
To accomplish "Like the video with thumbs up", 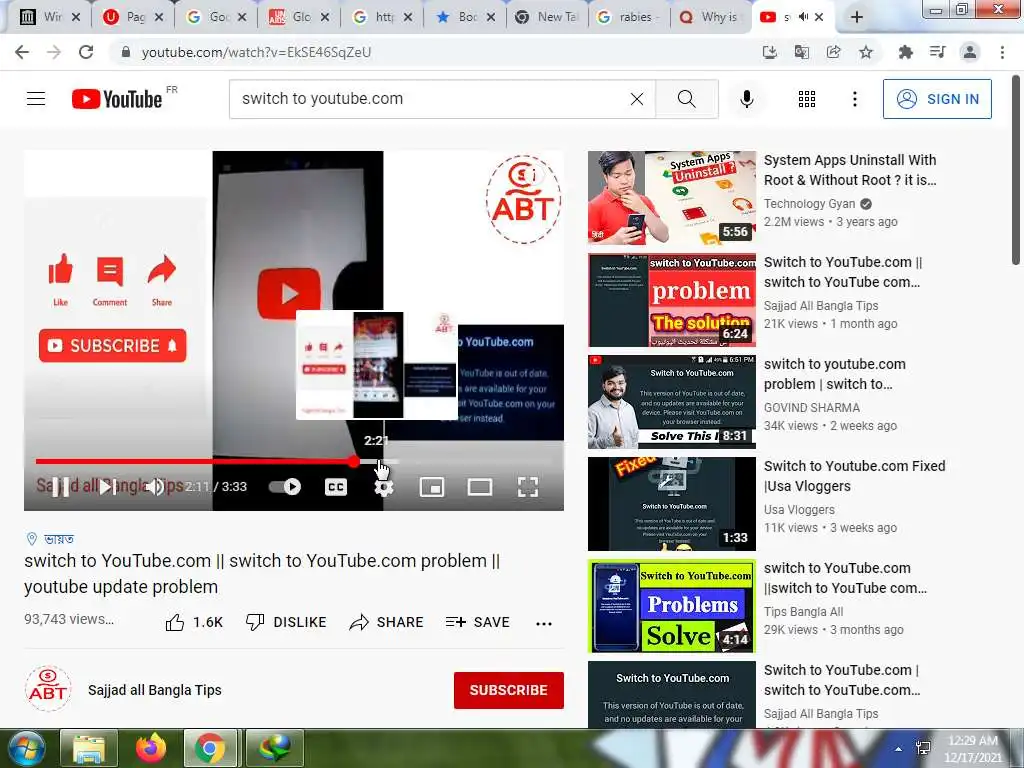I will tap(194, 622).
